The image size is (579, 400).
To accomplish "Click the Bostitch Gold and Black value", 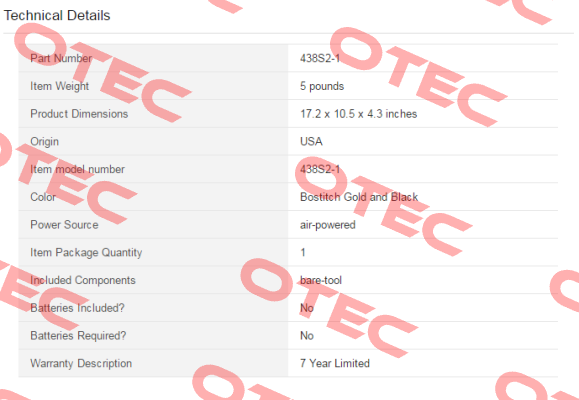I will (359, 197).
